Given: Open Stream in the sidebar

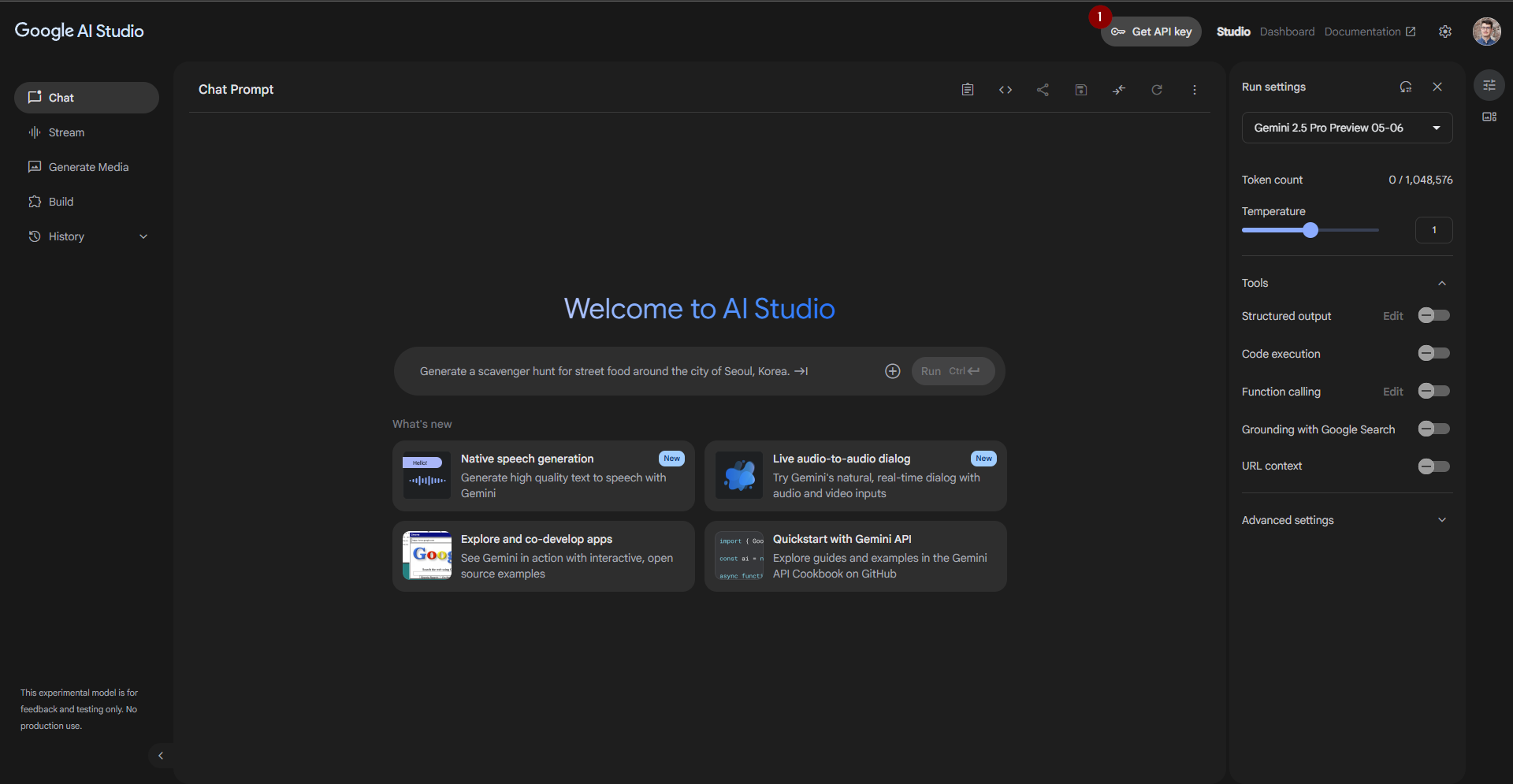Looking at the screenshot, I should (87, 132).
